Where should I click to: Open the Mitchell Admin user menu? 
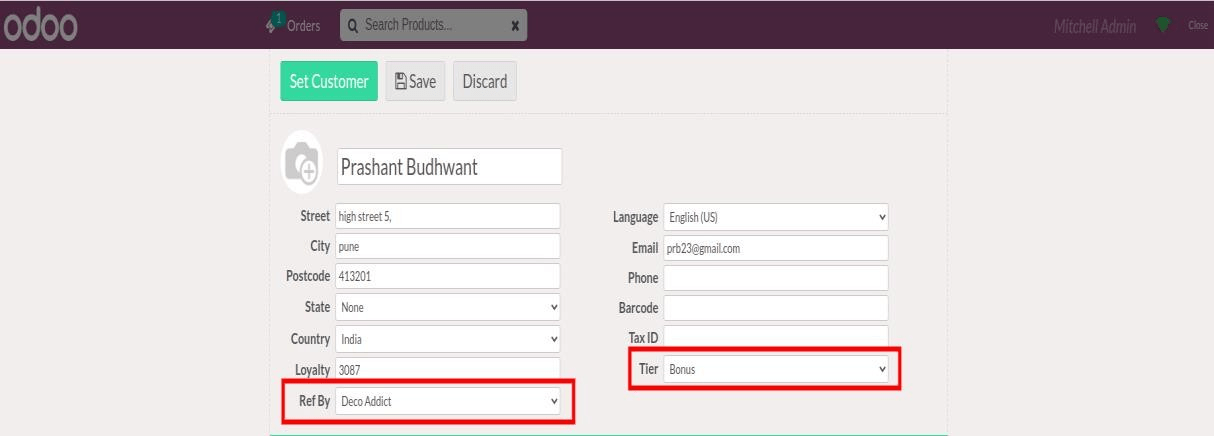coord(1094,25)
